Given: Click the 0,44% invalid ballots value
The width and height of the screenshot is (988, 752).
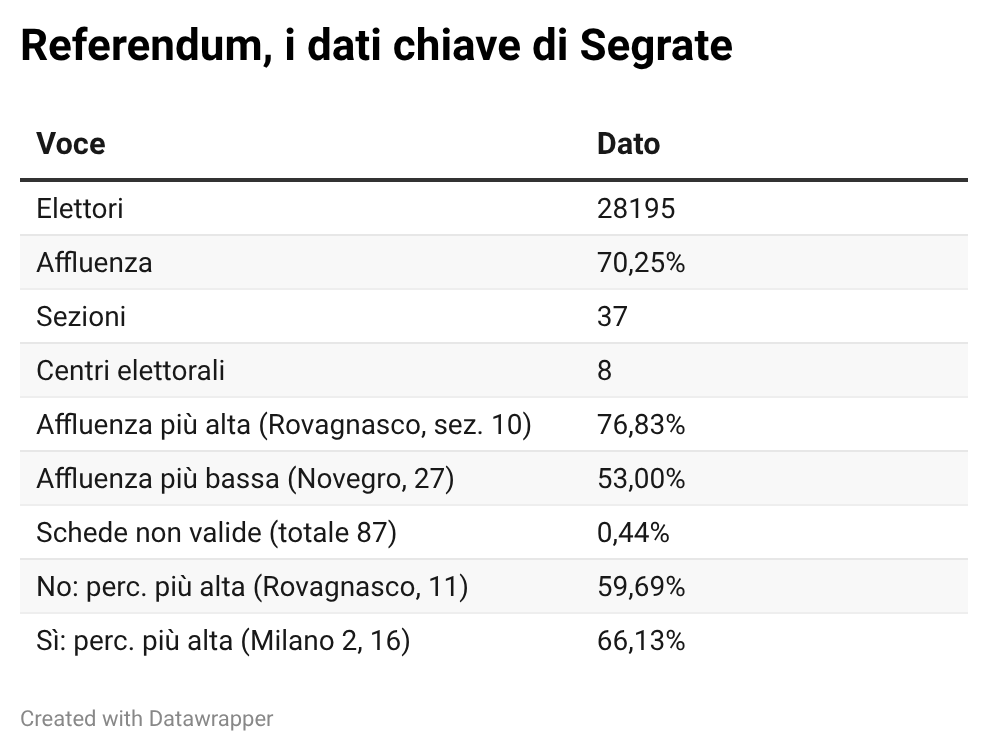Looking at the screenshot, I should [x=632, y=532].
